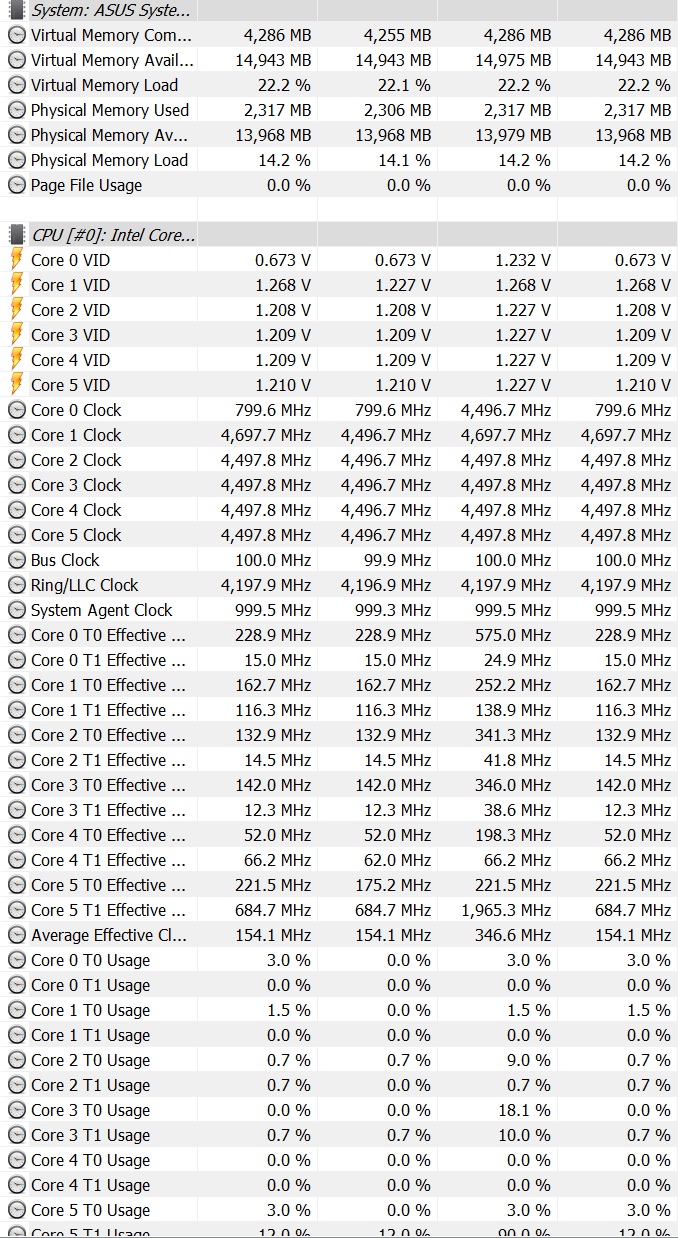678x1238 pixels.
Task: Select the CPU [#0]: Intel Core section header
Action: (x=113, y=235)
